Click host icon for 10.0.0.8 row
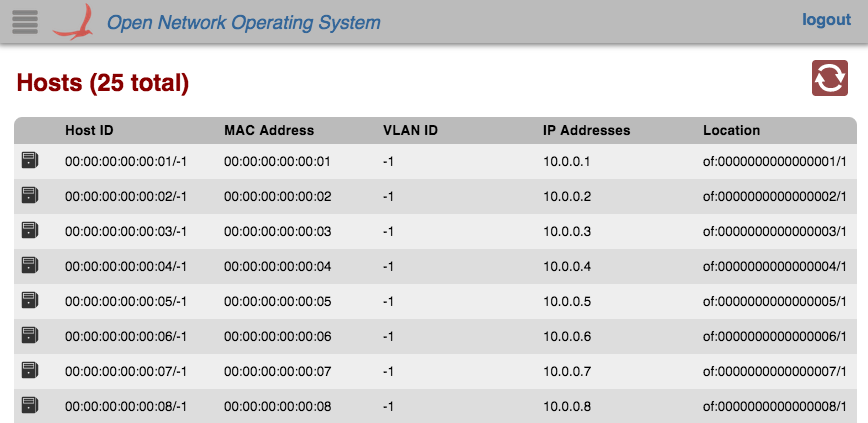The width and height of the screenshot is (868, 423). 30,405
